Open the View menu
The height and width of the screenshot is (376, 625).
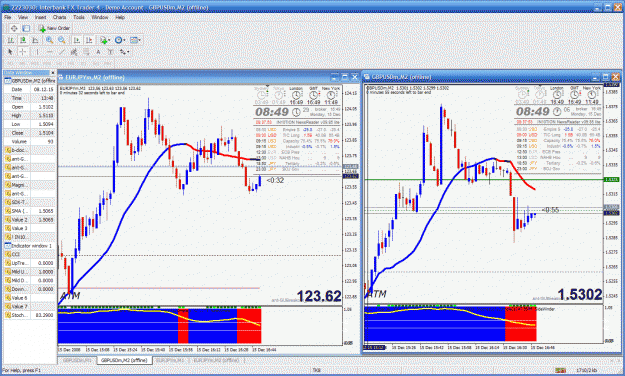point(23,17)
